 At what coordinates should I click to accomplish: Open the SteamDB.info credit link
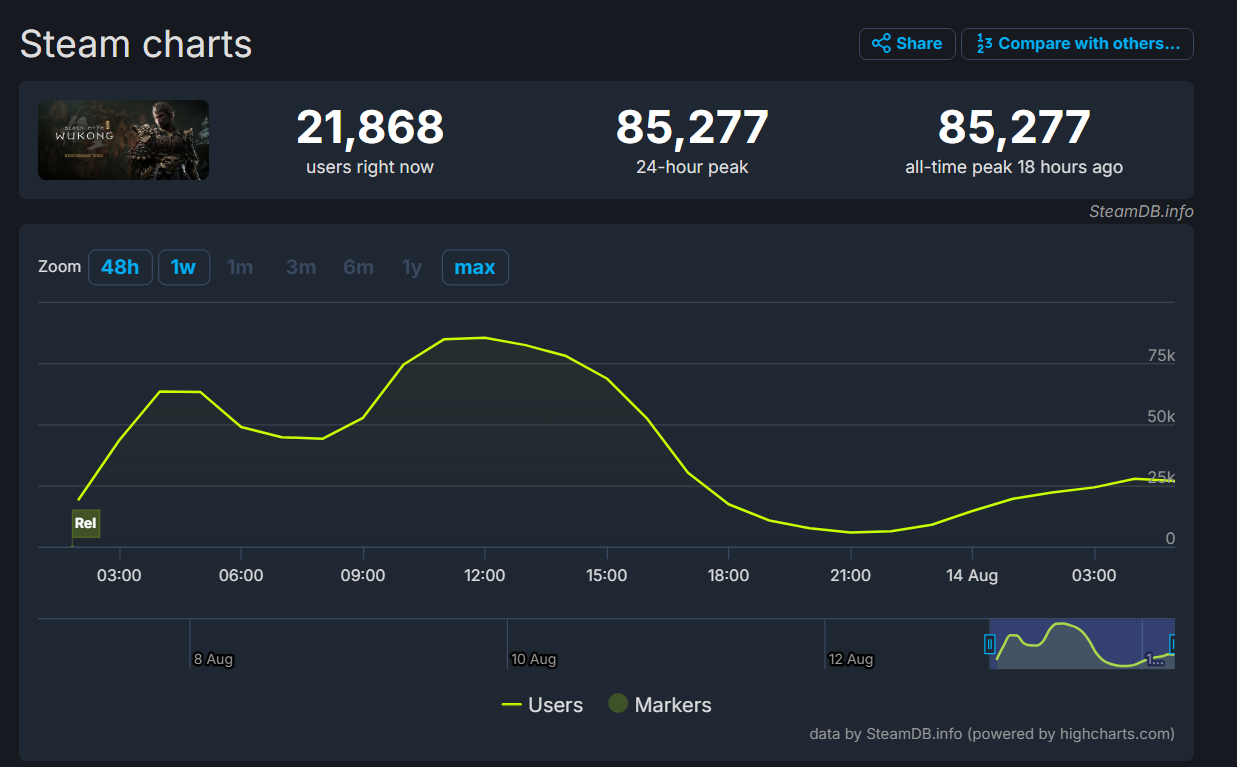[1141, 212]
